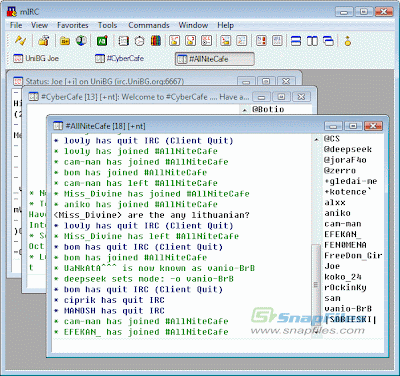Select nickname deepseek in the nick list

click(x=348, y=149)
